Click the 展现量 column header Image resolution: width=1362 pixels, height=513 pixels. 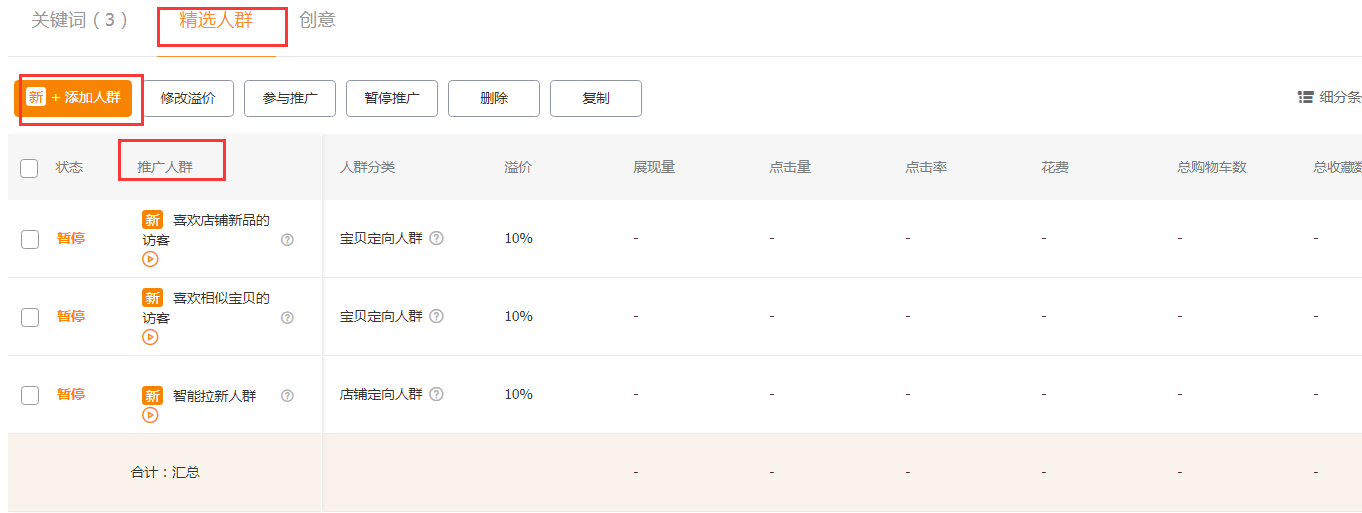[654, 167]
